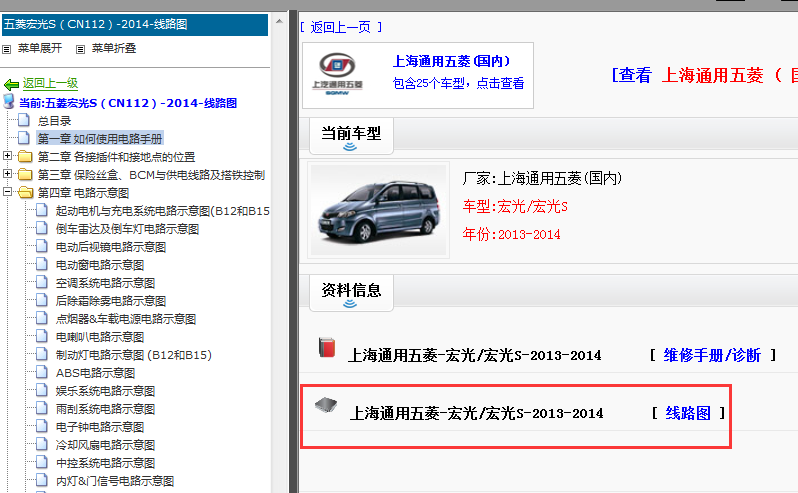Click the page icon beside 空调系统电路示意图
Image resolution: width=798 pixels, height=493 pixels.
click(42, 282)
